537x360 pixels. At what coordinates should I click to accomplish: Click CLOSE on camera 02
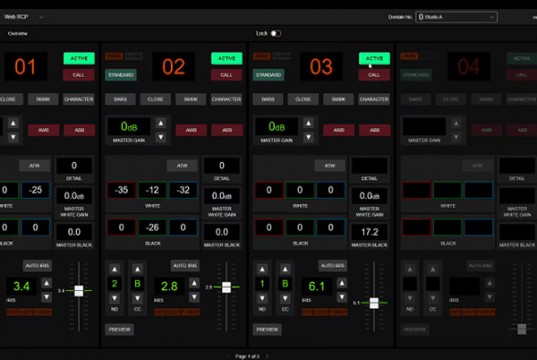click(155, 99)
